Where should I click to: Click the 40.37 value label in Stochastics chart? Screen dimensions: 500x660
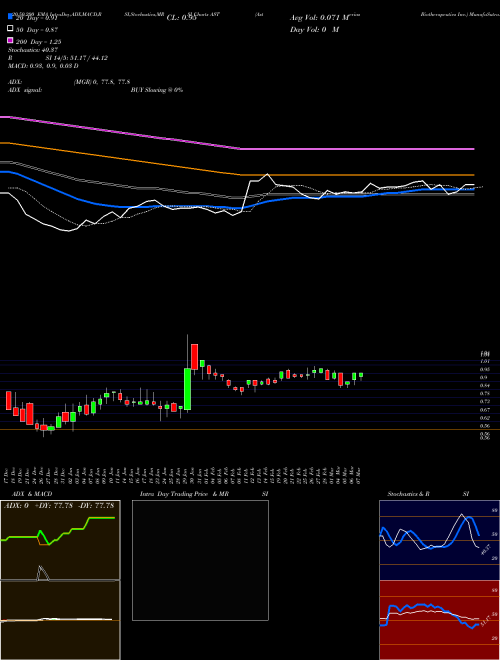[x=486, y=549]
